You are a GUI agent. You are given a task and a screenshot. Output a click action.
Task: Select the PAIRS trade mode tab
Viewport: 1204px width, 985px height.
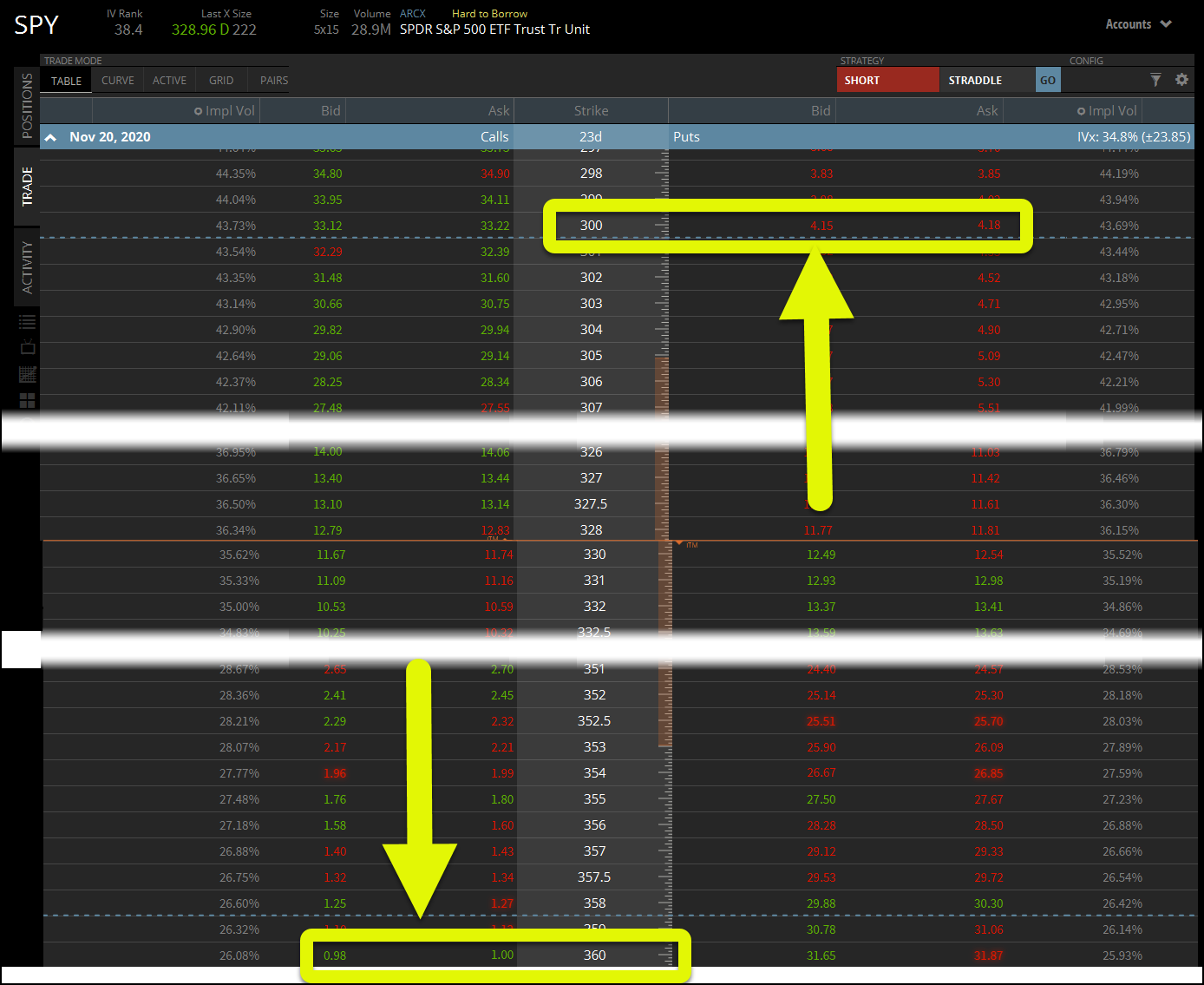point(274,81)
